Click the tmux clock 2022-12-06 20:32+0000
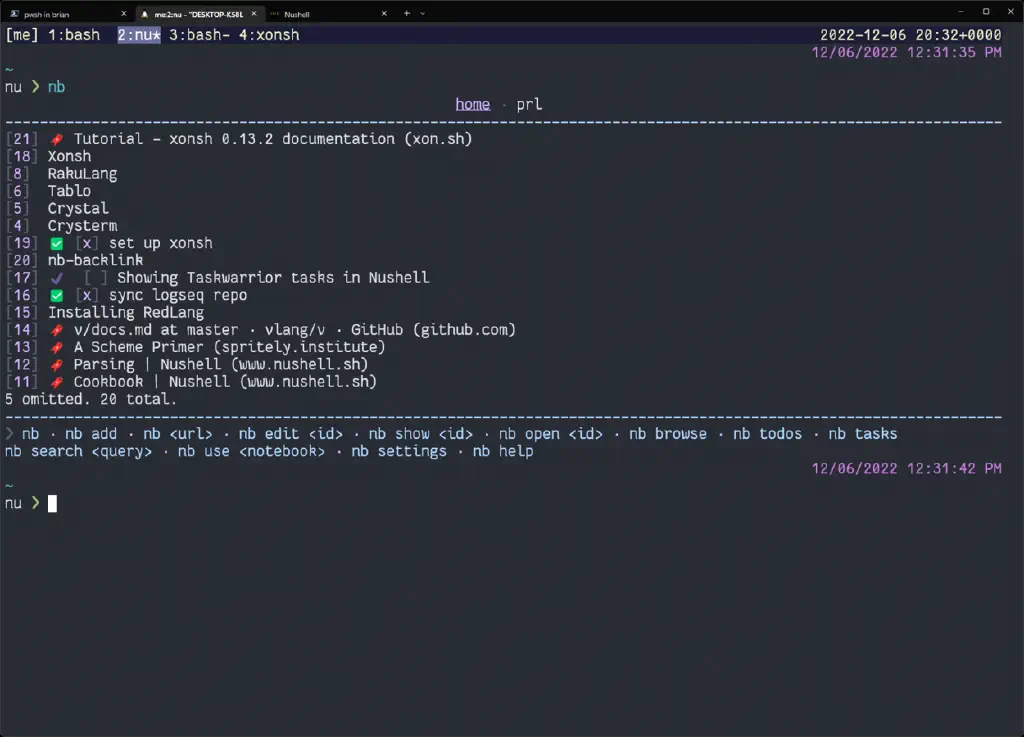 910,35
